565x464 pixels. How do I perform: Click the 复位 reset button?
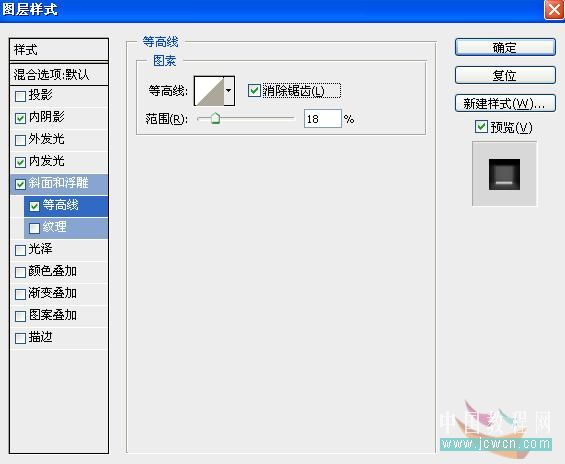(x=505, y=75)
